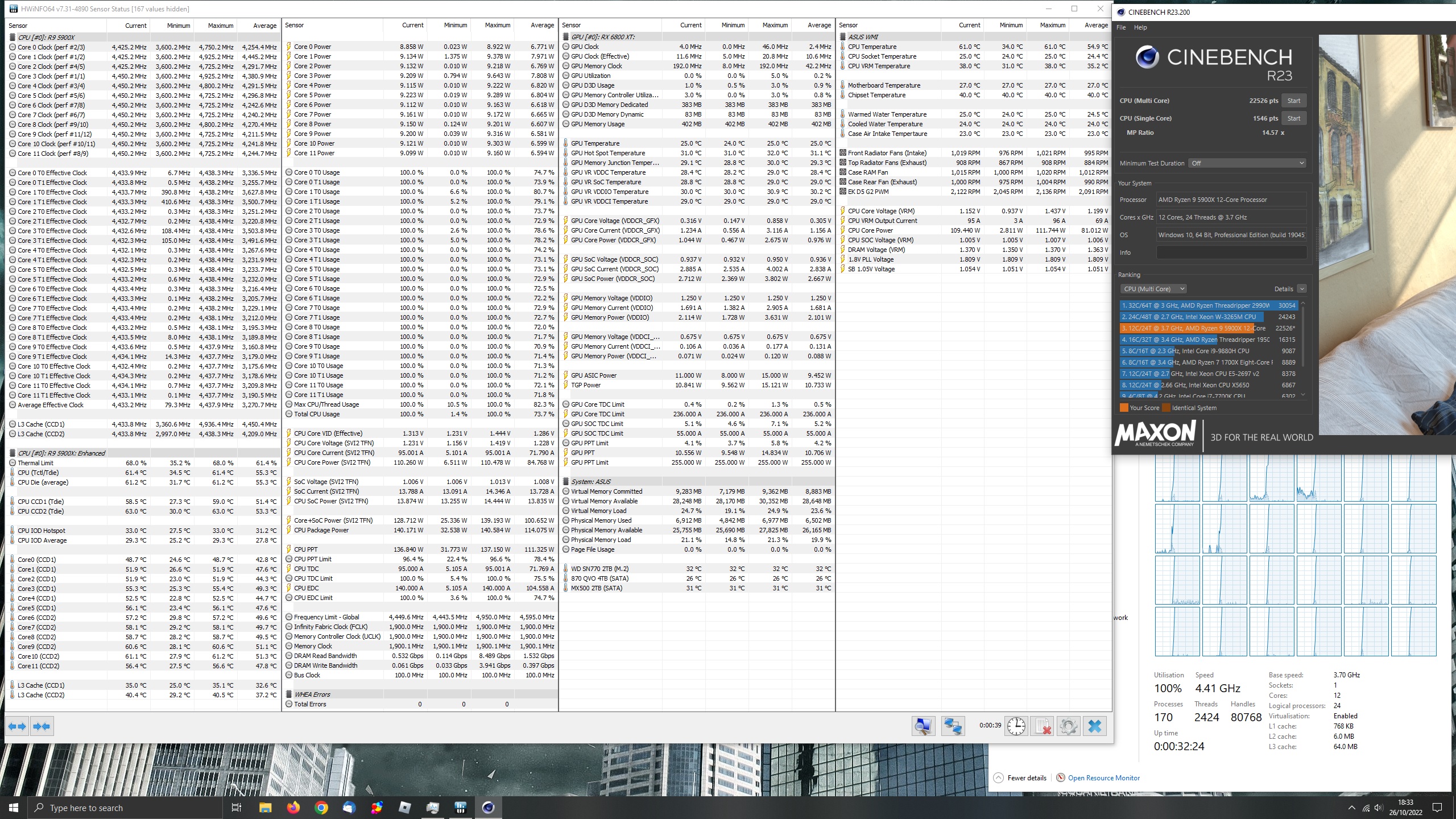This screenshot has height=819, width=1456.
Task: Select the Total CPU Usage row
Action: coord(420,414)
